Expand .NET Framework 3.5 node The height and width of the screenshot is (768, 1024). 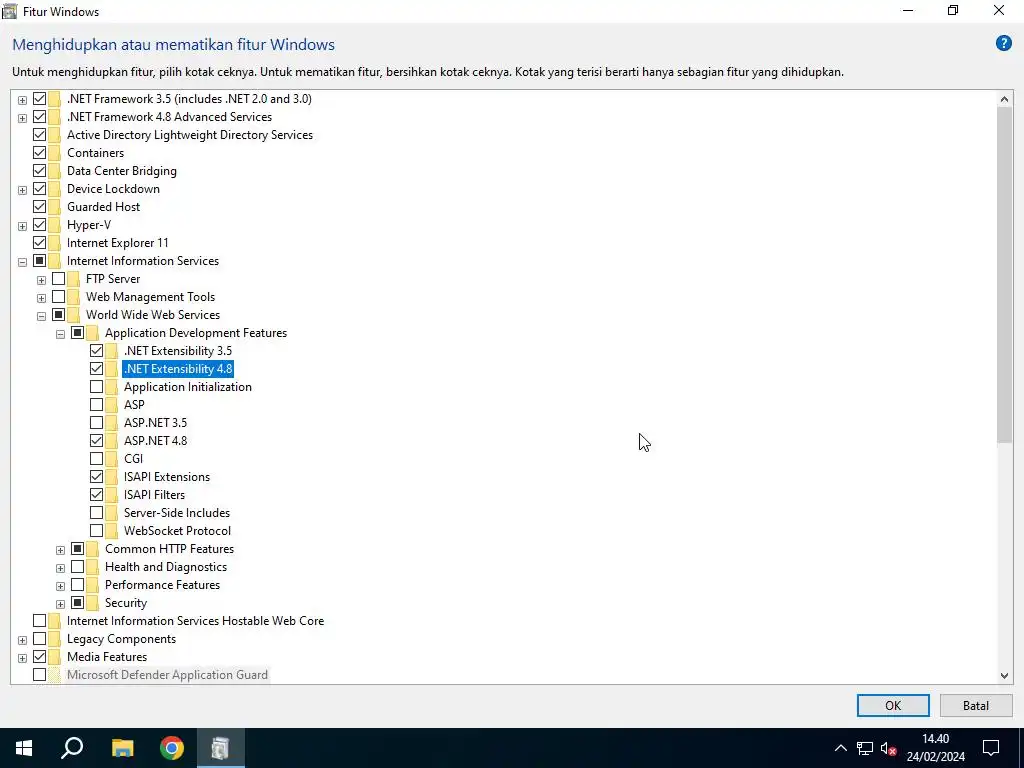click(x=22, y=100)
